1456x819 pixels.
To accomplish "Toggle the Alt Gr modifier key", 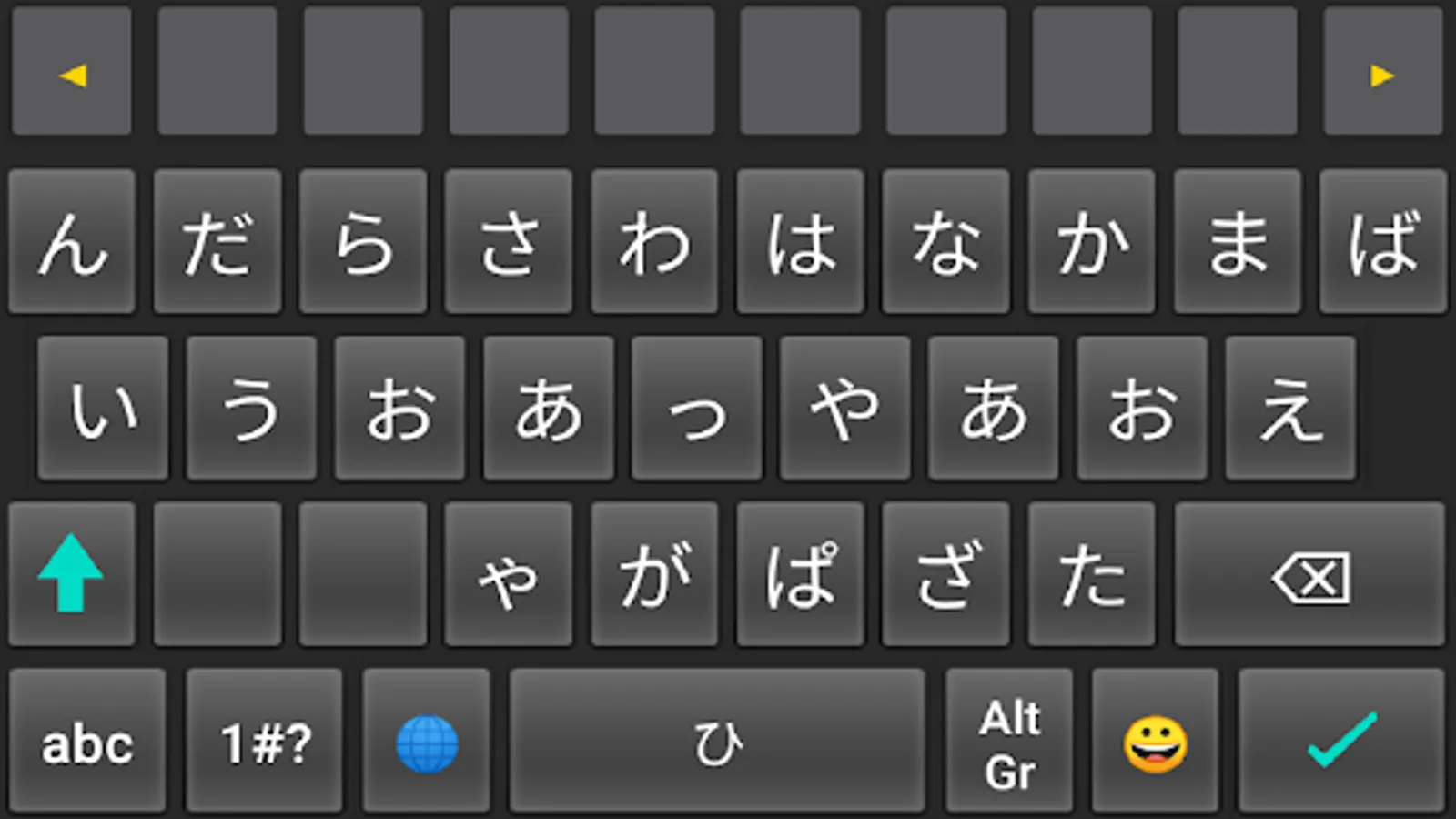I will (x=1009, y=741).
